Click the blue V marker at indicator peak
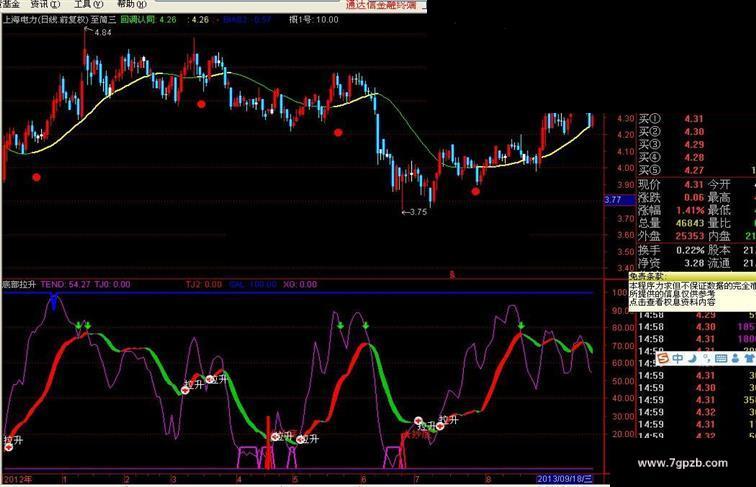Image resolution: width=756 pixels, height=487 pixels. pos(54,301)
